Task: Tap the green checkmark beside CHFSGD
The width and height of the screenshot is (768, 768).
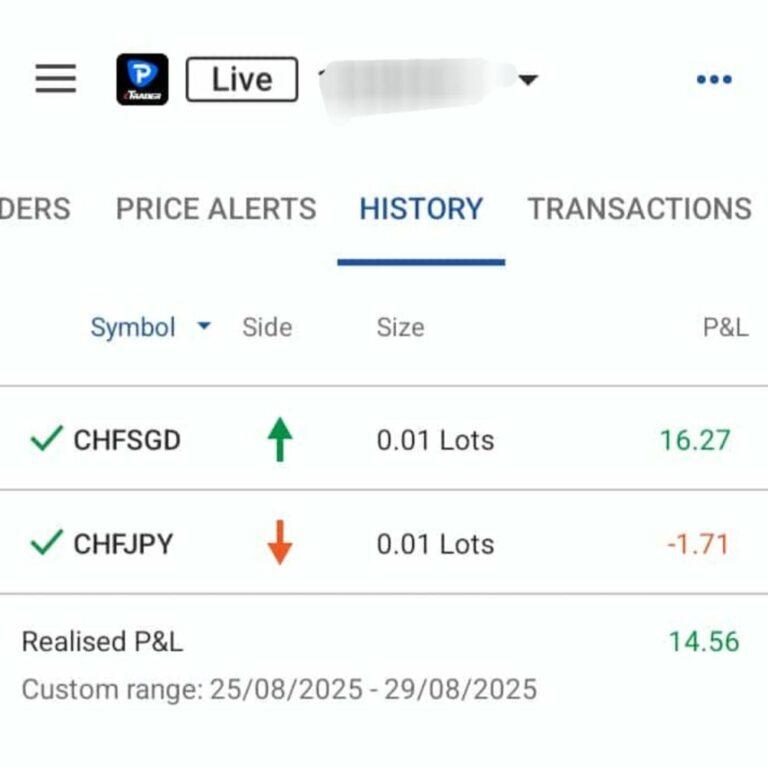Action: 46,439
